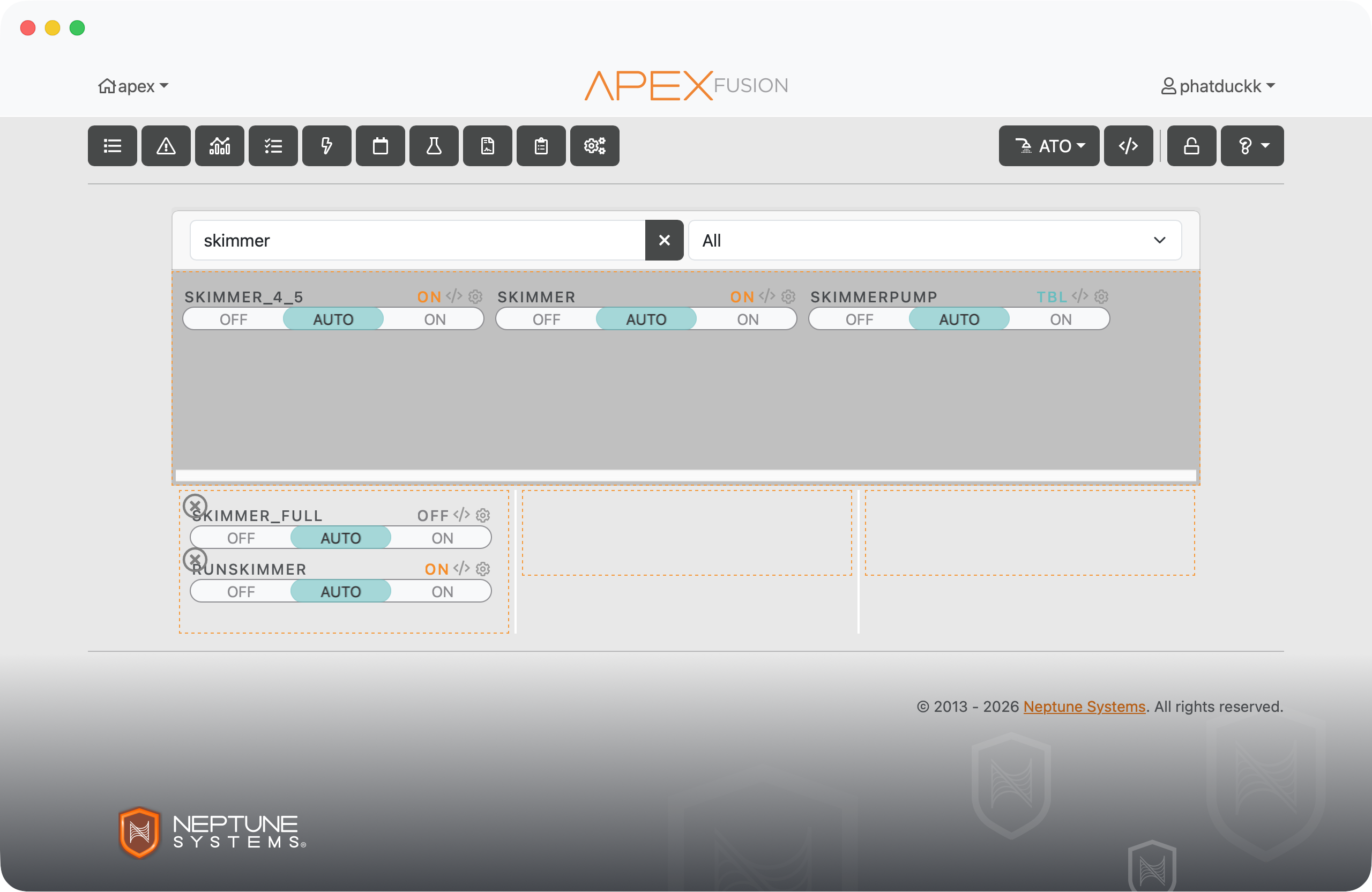
Task: Set RUNSKIMMER to ON
Action: tap(442, 592)
